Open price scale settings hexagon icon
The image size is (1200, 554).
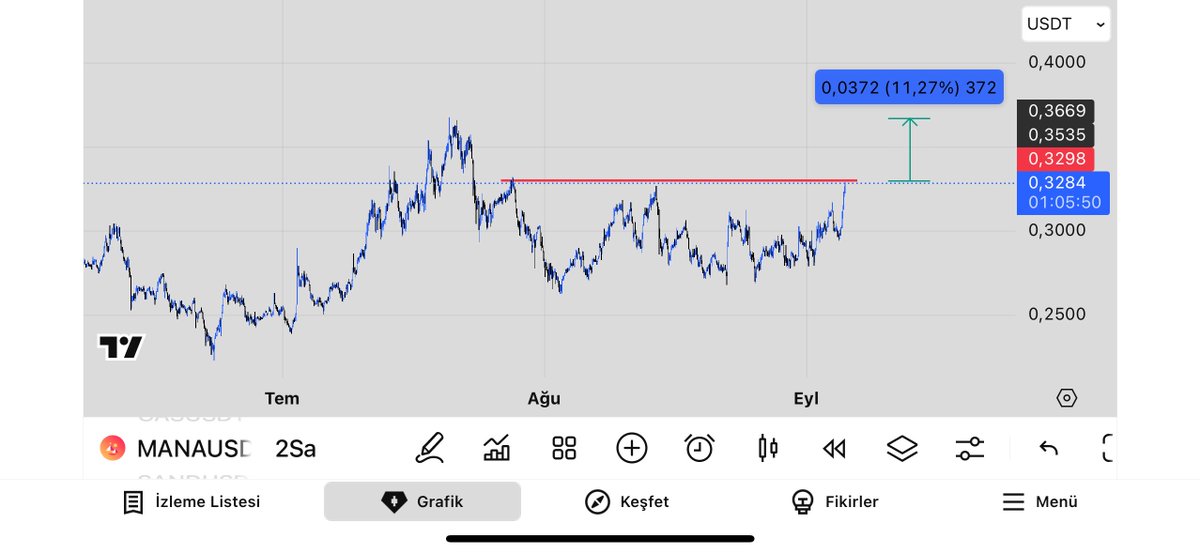(x=1067, y=398)
